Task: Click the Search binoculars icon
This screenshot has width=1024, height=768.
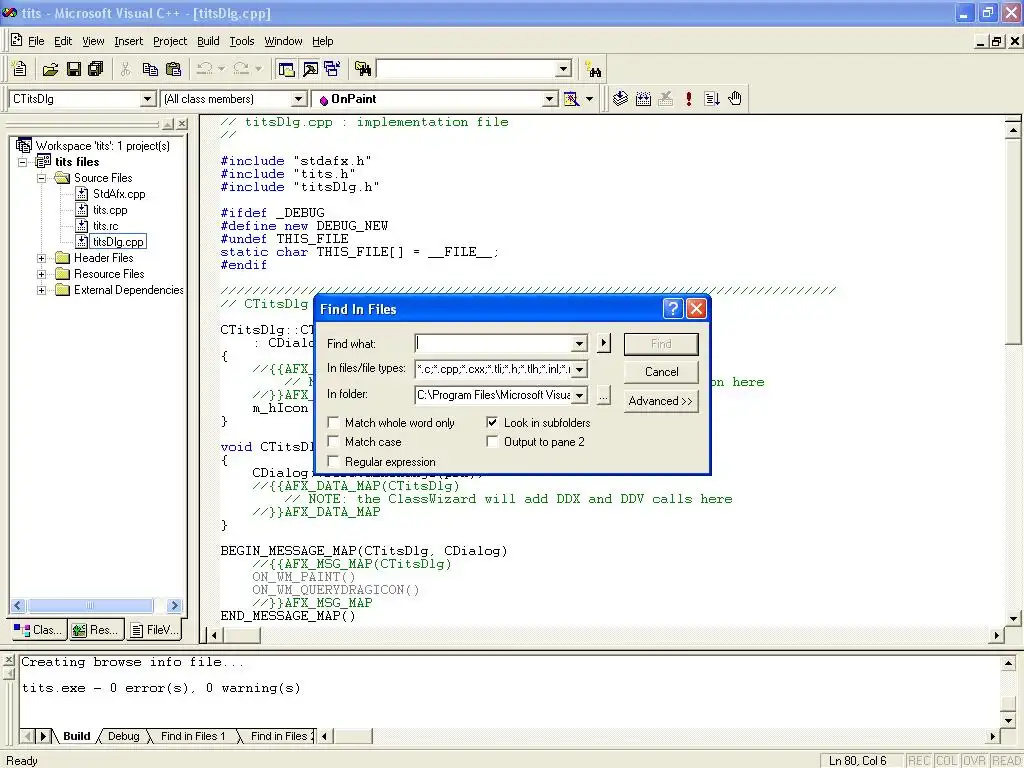Action: (x=593, y=69)
